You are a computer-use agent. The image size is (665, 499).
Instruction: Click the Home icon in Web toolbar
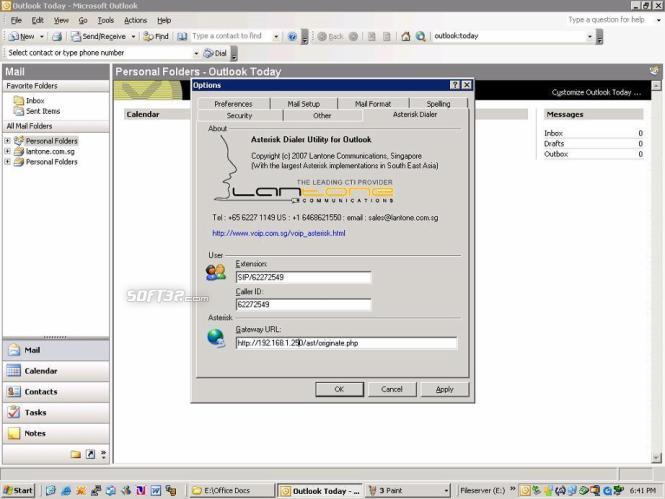click(x=406, y=36)
